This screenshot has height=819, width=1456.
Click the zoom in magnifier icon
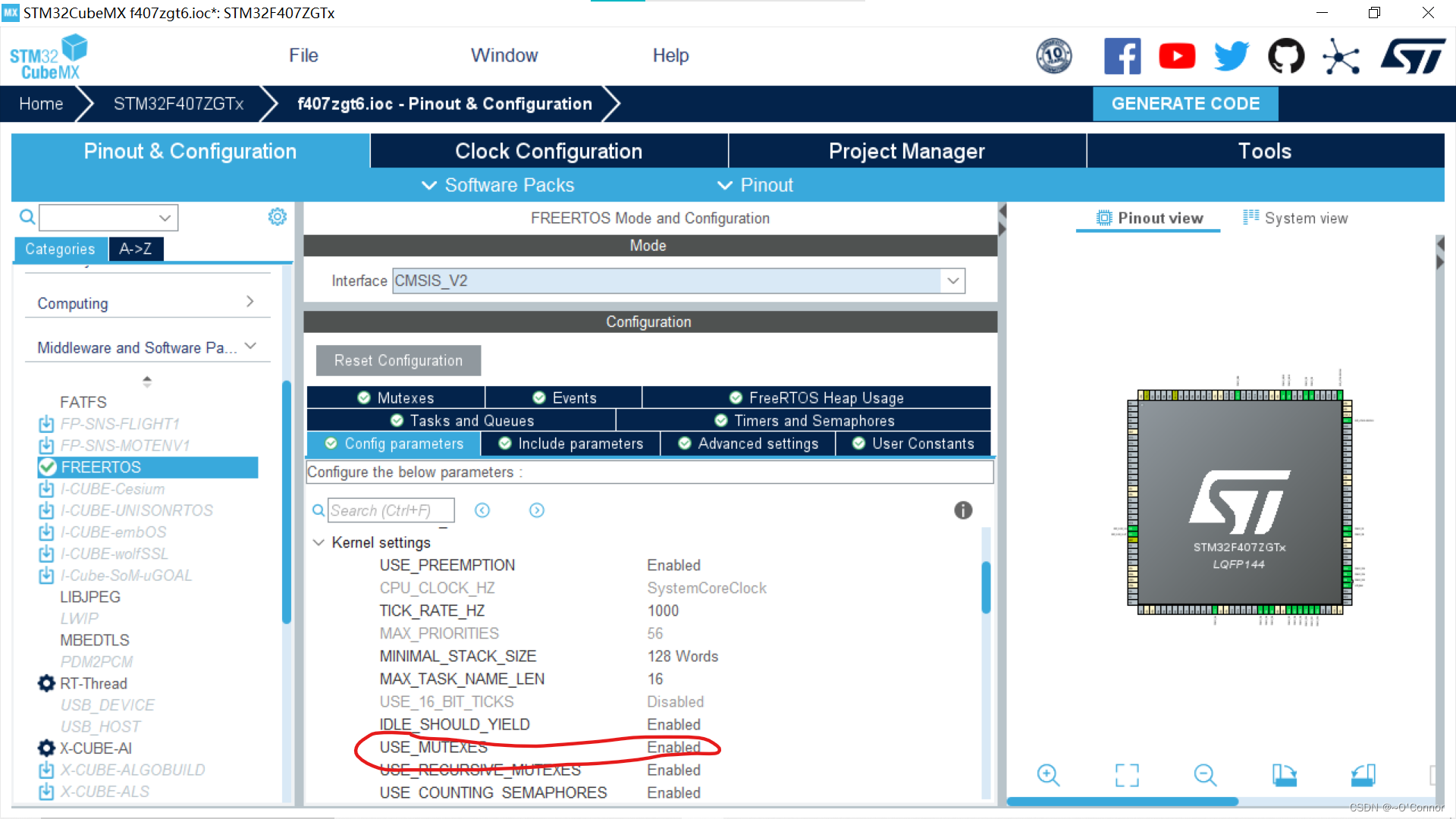(x=1048, y=775)
